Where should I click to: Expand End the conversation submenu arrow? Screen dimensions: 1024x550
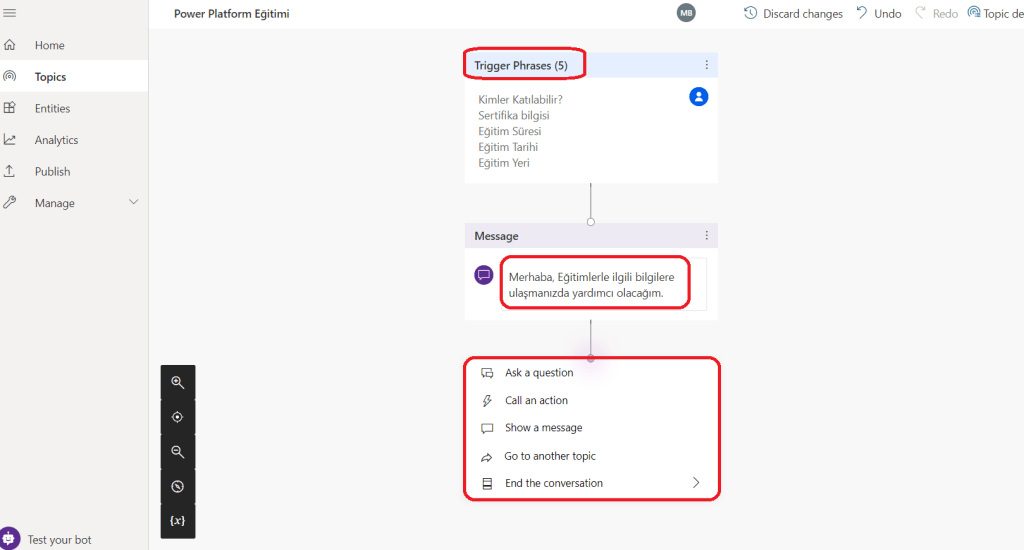pyautogui.click(x=696, y=483)
